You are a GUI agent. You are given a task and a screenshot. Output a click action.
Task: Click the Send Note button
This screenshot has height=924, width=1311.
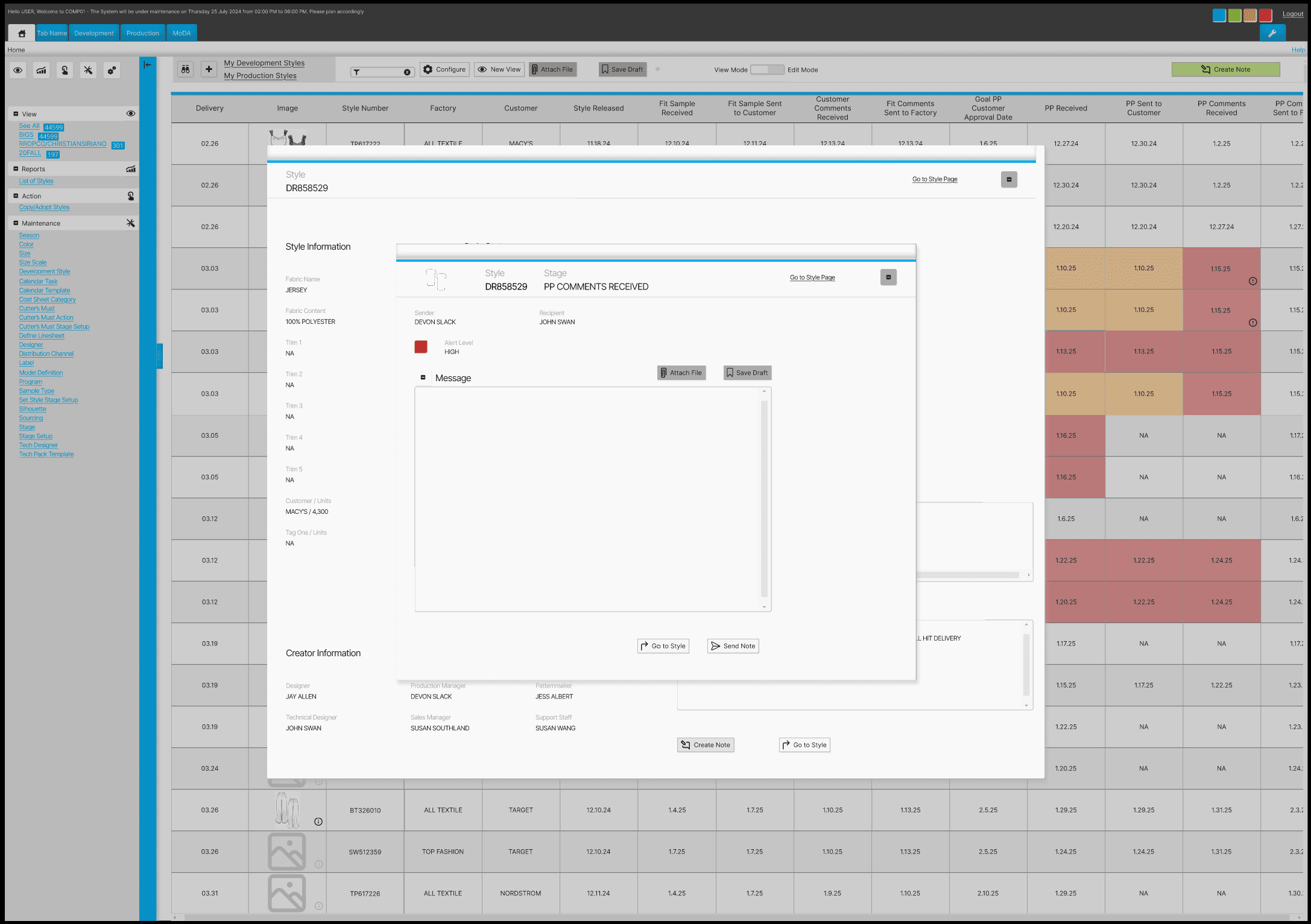tap(733, 646)
